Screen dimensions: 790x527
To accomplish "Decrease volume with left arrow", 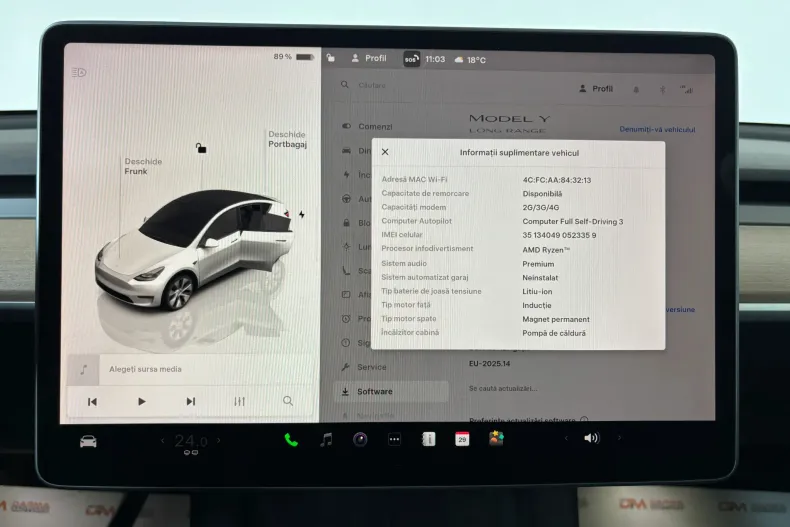I will [x=566, y=438].
